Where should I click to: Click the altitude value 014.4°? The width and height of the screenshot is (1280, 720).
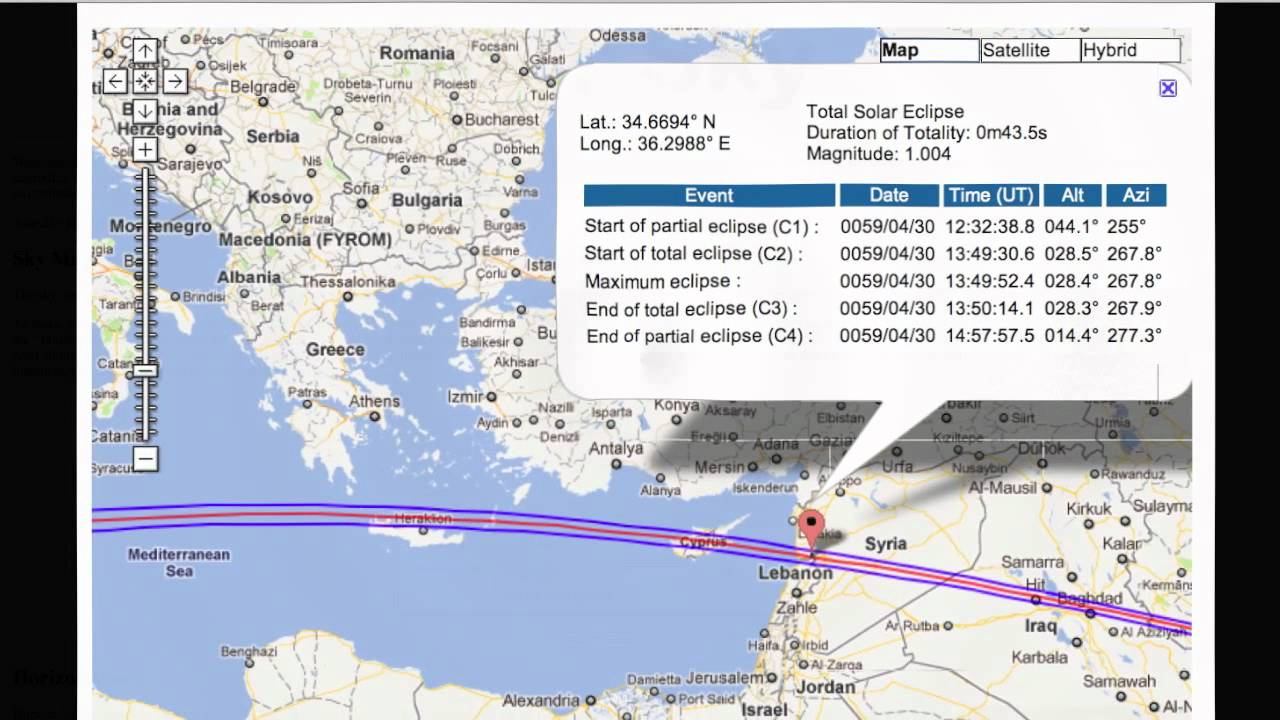click(x=1071, y=337)
